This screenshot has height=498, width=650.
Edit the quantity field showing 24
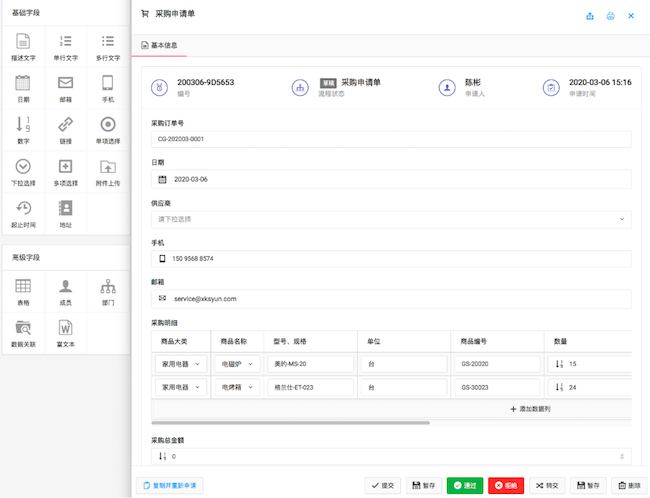(589, 387)
